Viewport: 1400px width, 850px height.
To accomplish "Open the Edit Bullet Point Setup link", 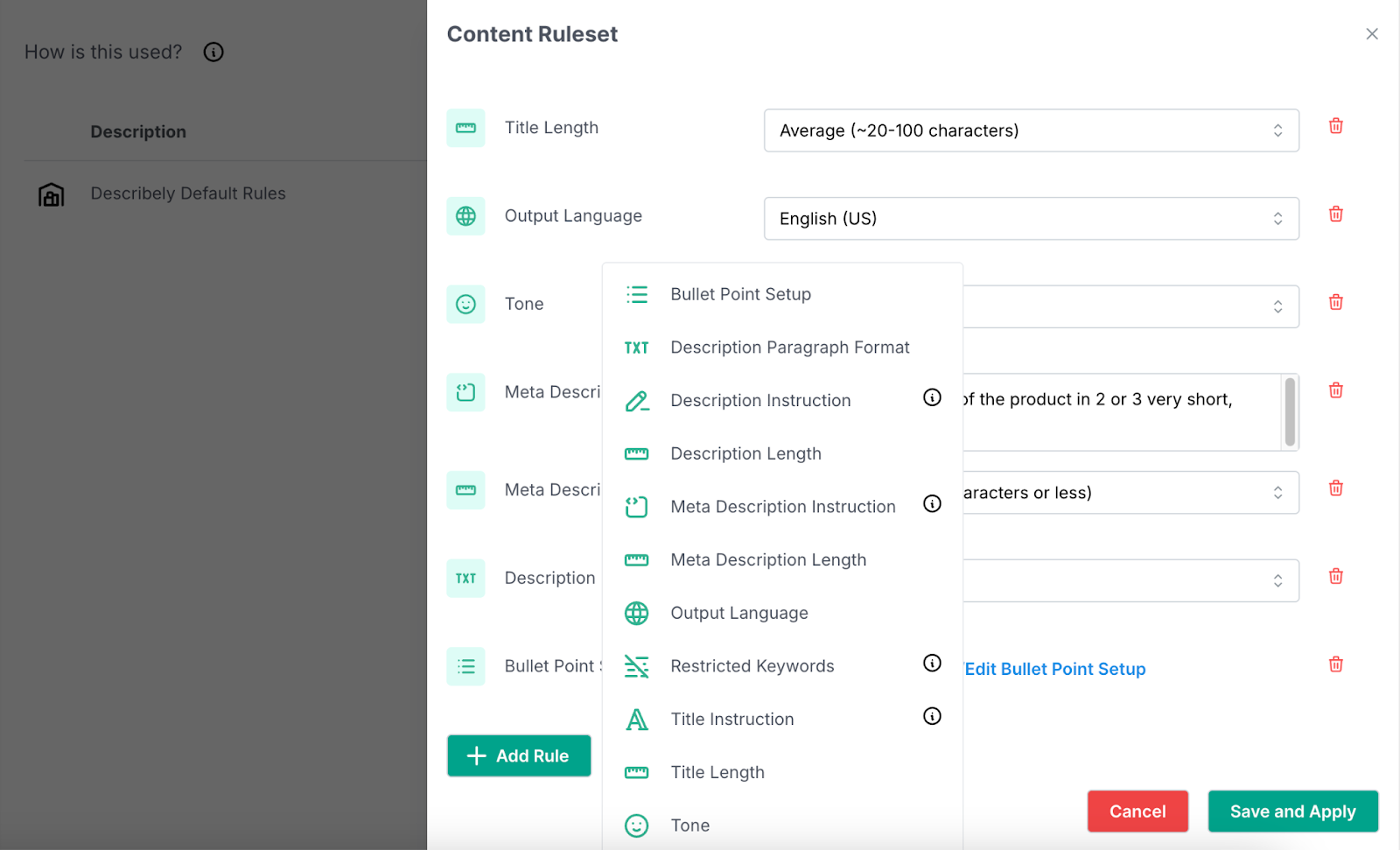I will 1053,669.
